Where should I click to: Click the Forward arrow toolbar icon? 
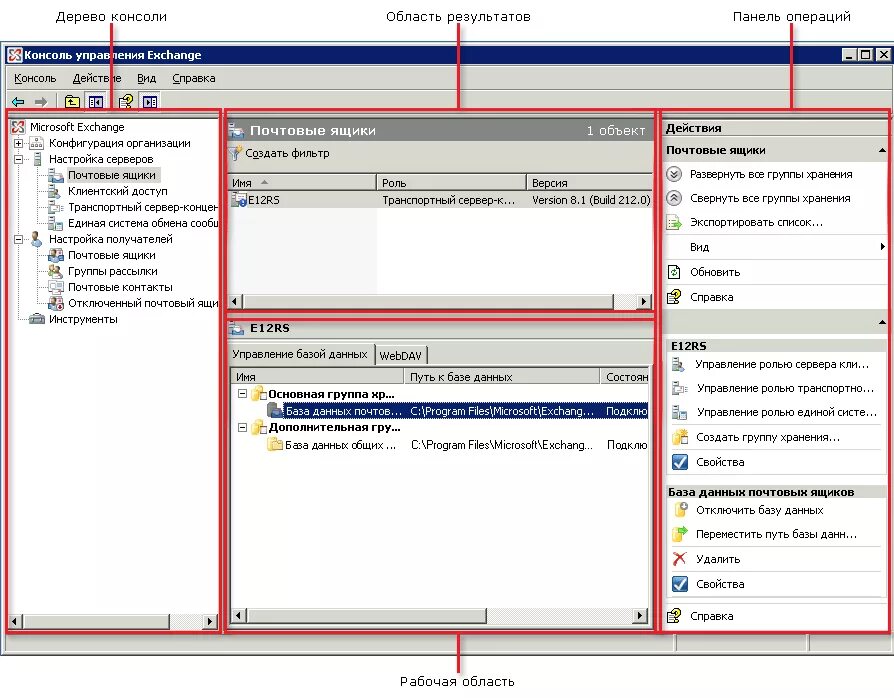coord(40,102)
